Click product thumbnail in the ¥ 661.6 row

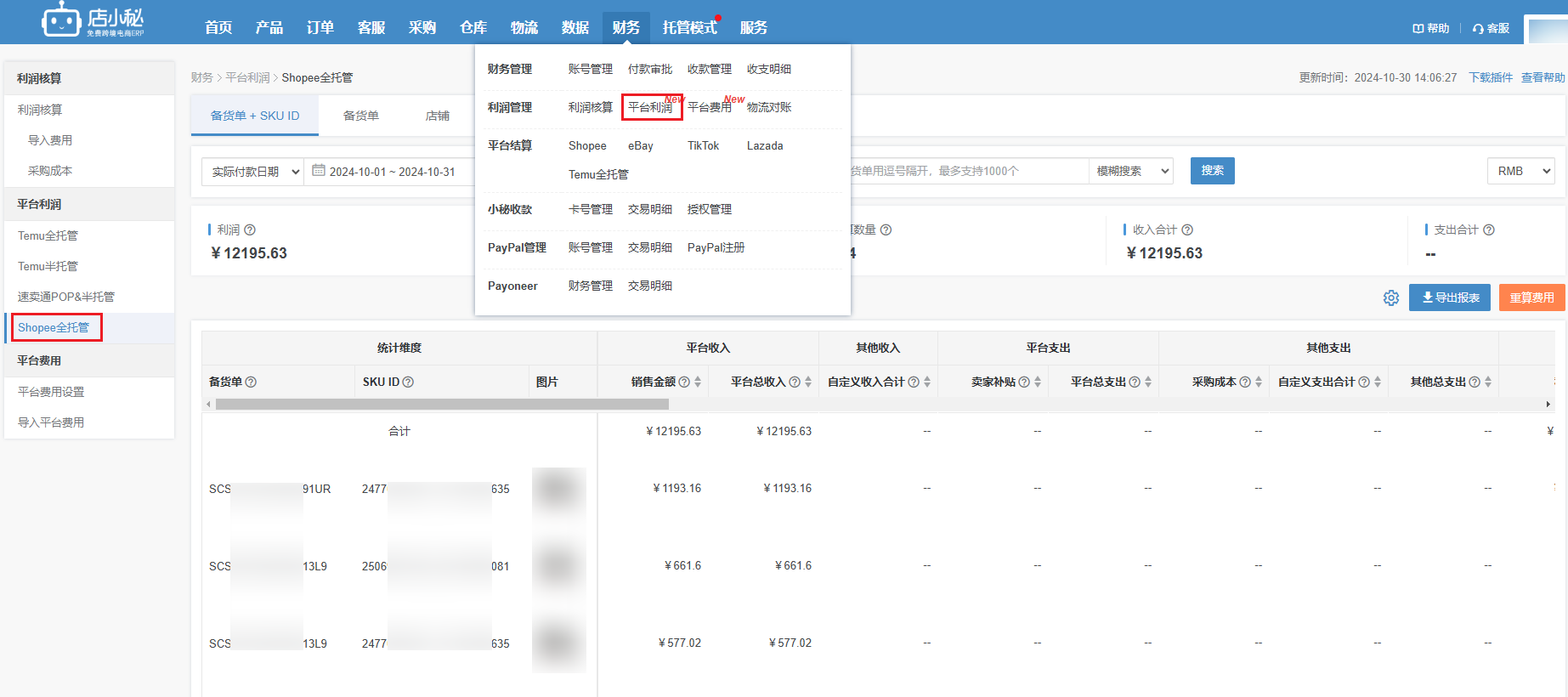pyautogui.click(x=559, y=566)
